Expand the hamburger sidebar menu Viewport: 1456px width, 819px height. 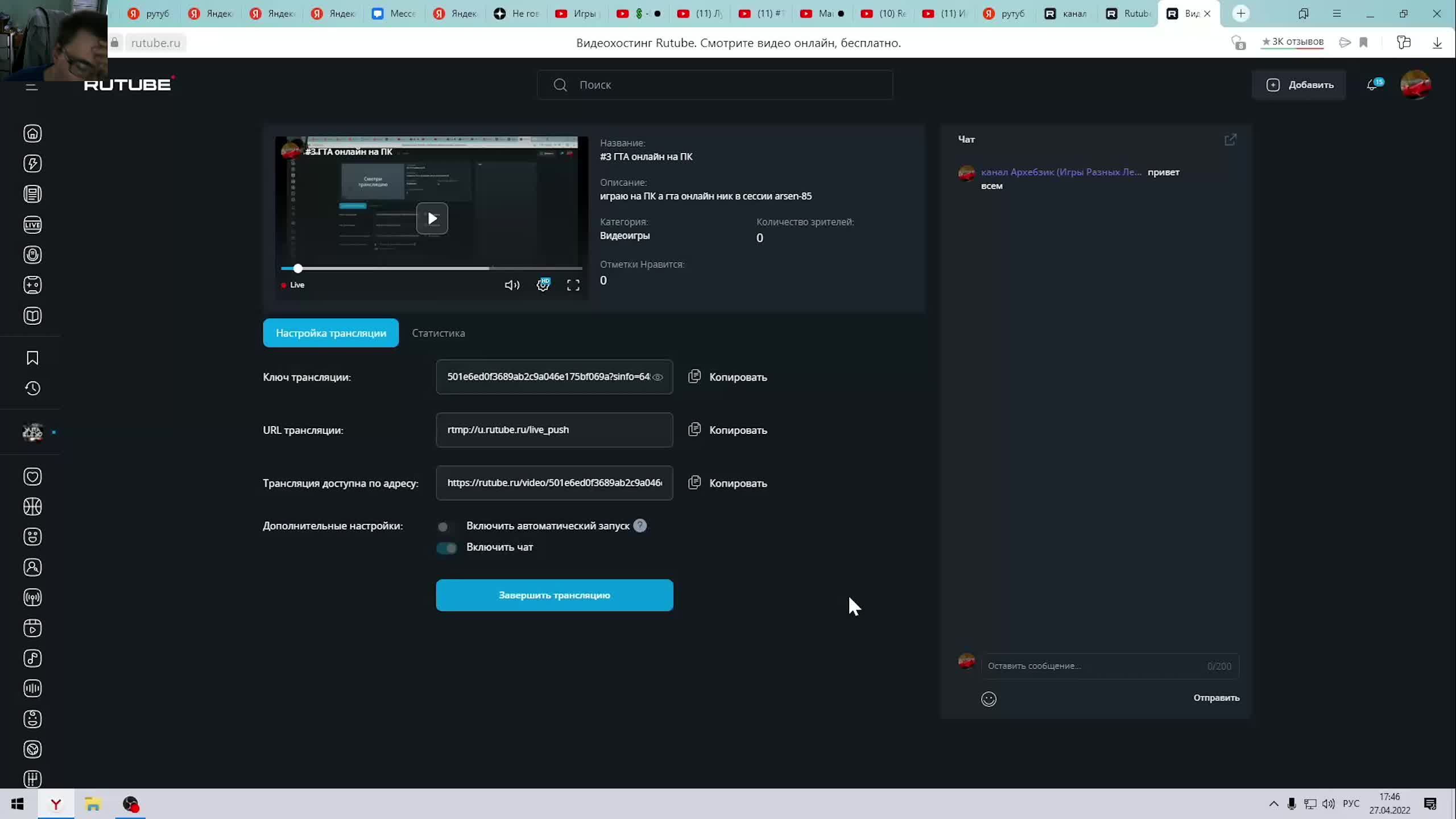(32, 86)
